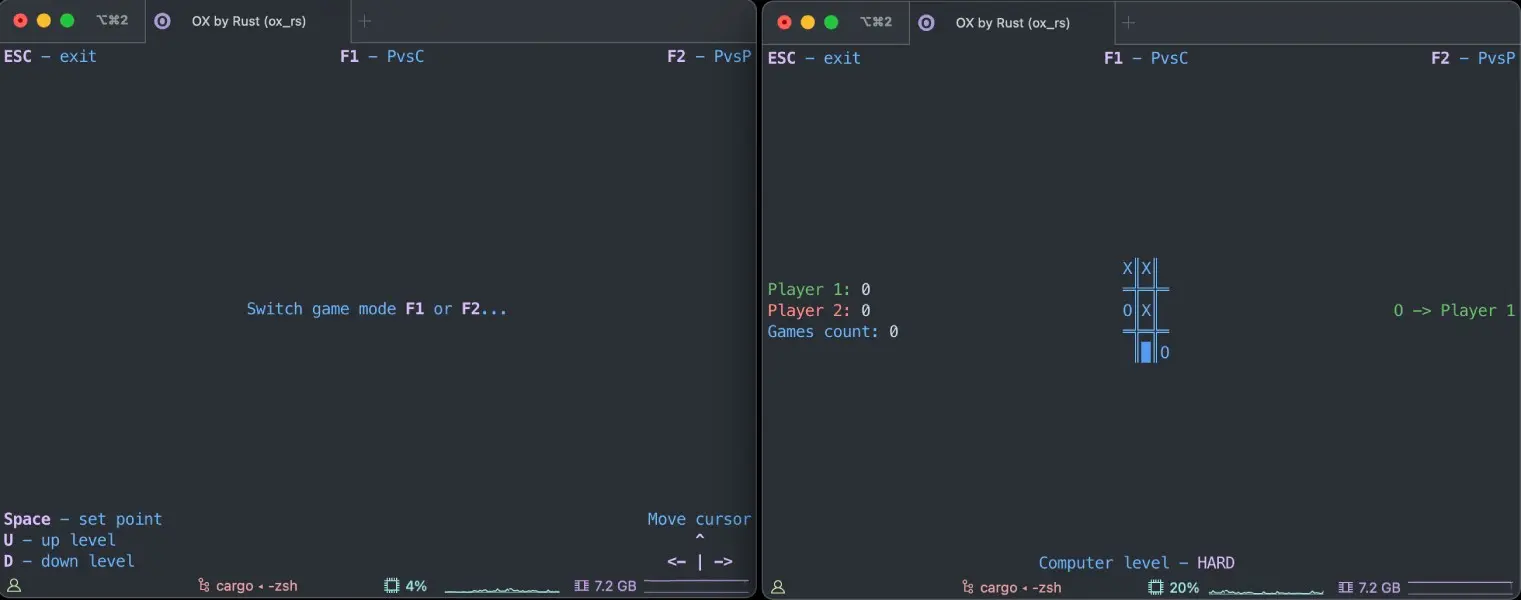The width and height of the screenshot is (1521, 600).
Task: Click the user icon in left terminal status bar
Action: point(14,586)
